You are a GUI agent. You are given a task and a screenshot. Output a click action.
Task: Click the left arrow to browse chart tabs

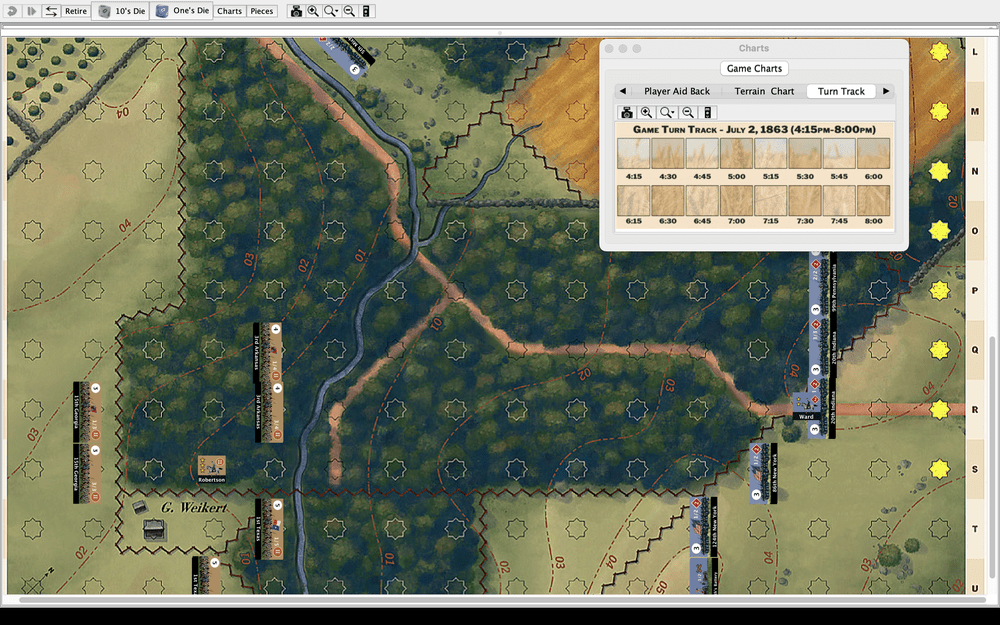coord(622,91)
